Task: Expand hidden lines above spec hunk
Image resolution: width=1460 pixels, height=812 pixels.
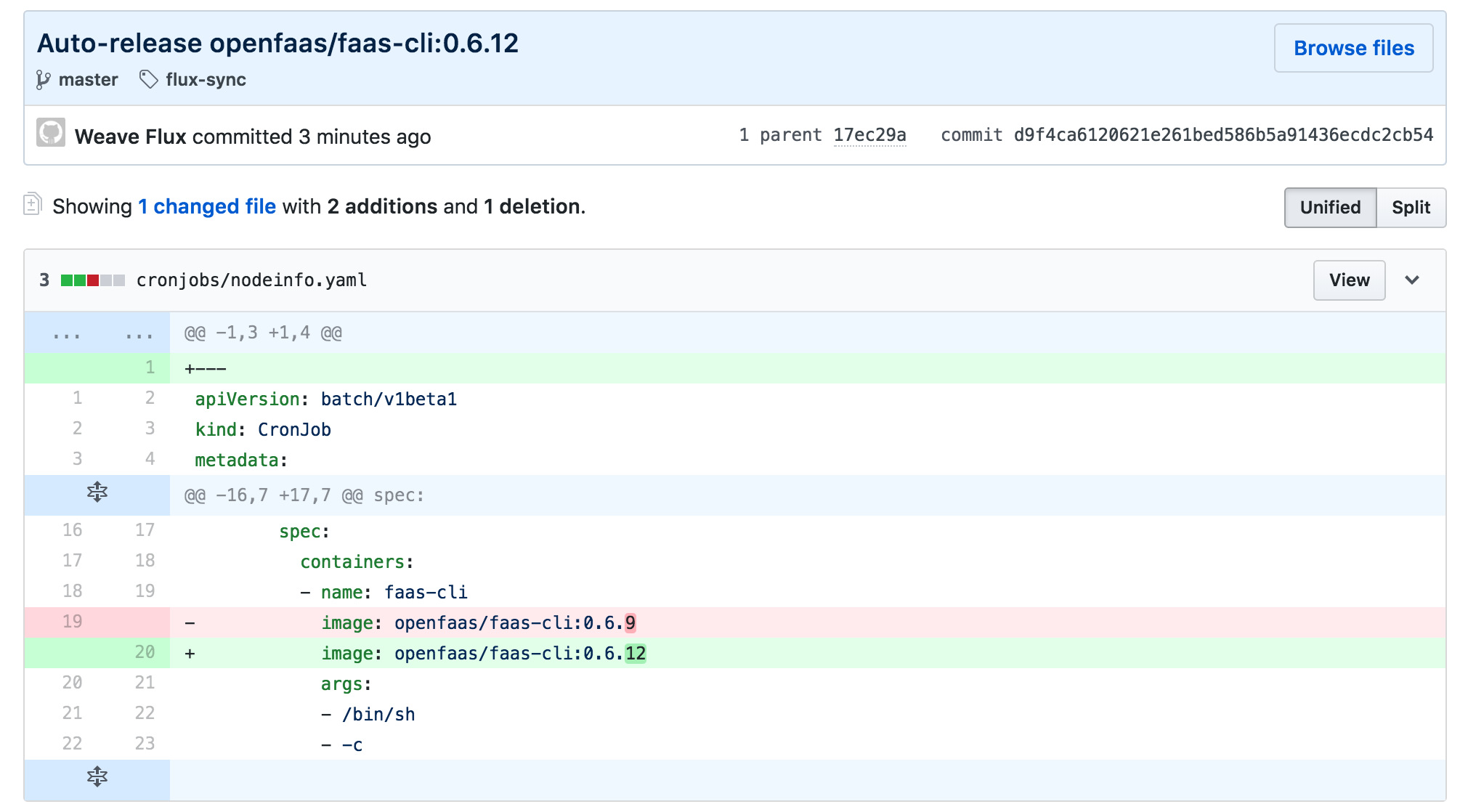Action: [97, 493]
